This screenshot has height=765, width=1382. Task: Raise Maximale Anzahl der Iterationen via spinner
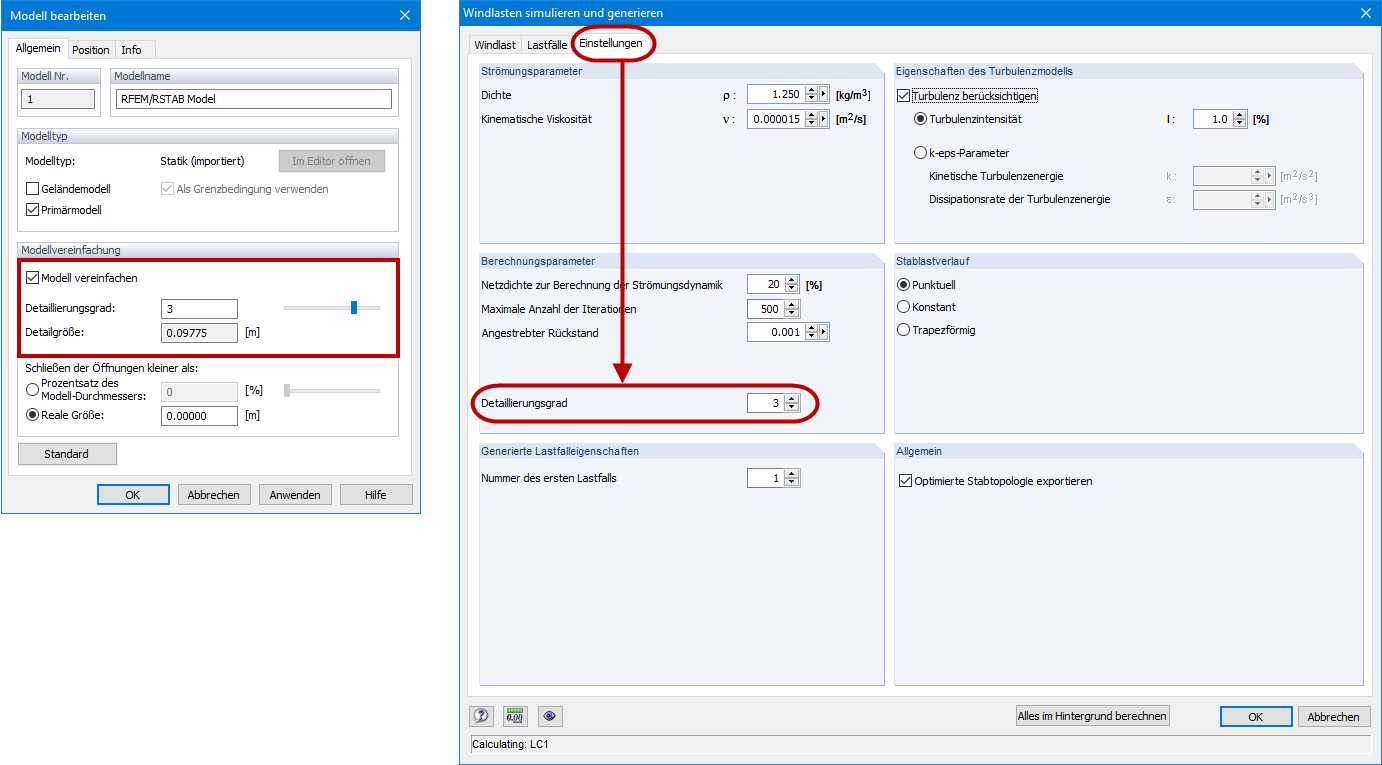pyautogui.click(x=793, y=304)
